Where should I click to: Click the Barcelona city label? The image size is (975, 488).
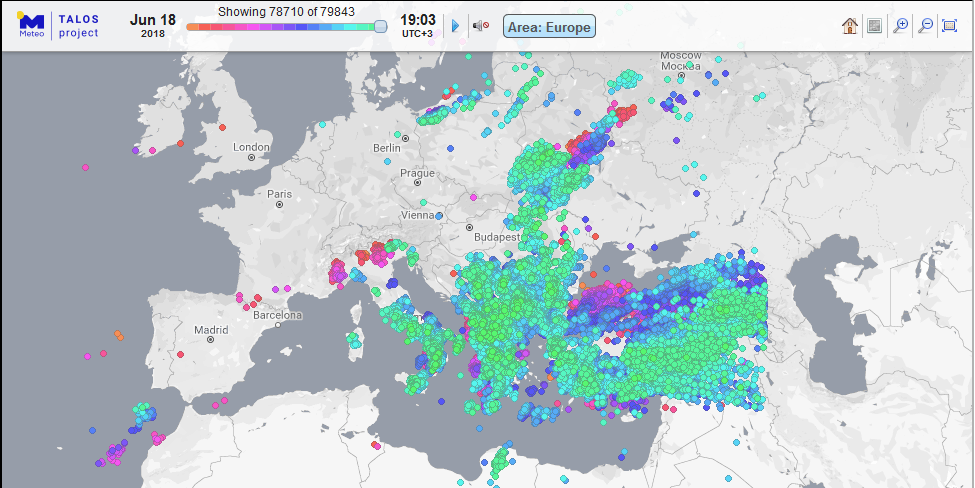coord(277,315)
